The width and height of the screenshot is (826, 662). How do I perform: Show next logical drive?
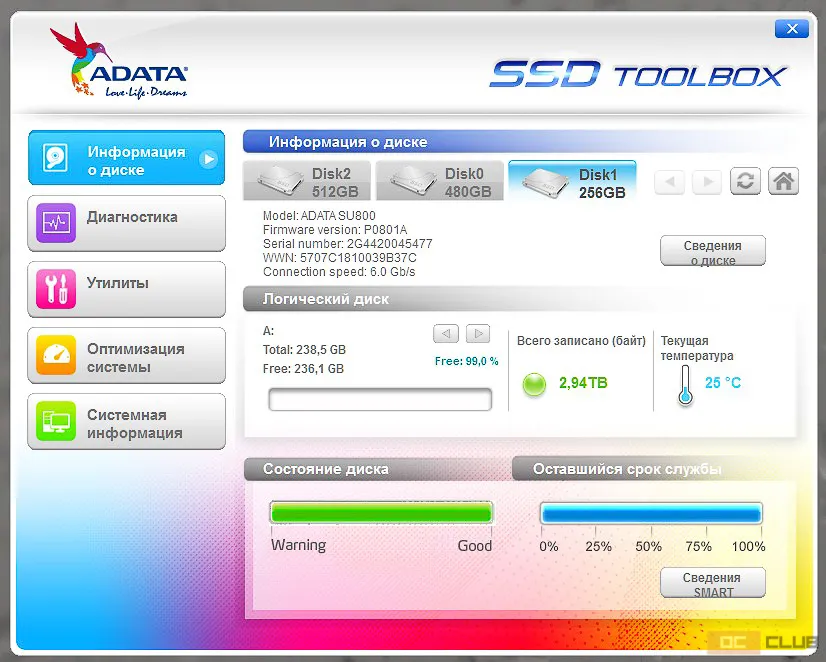(x=478, y=333)
